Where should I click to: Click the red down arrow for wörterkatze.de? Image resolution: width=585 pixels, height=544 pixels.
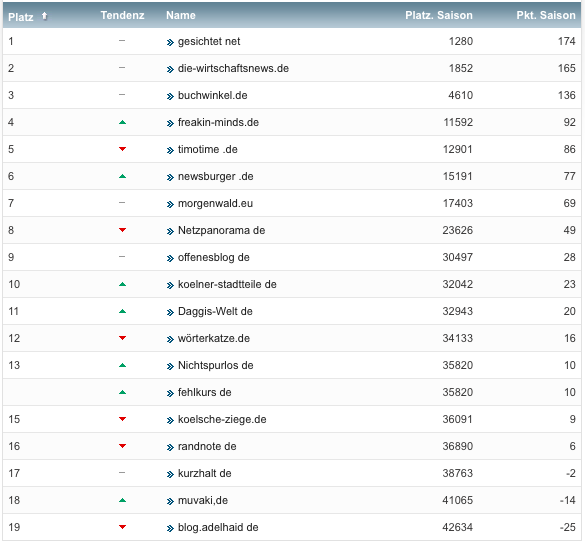pyautogui.click(x=122, y=338)
